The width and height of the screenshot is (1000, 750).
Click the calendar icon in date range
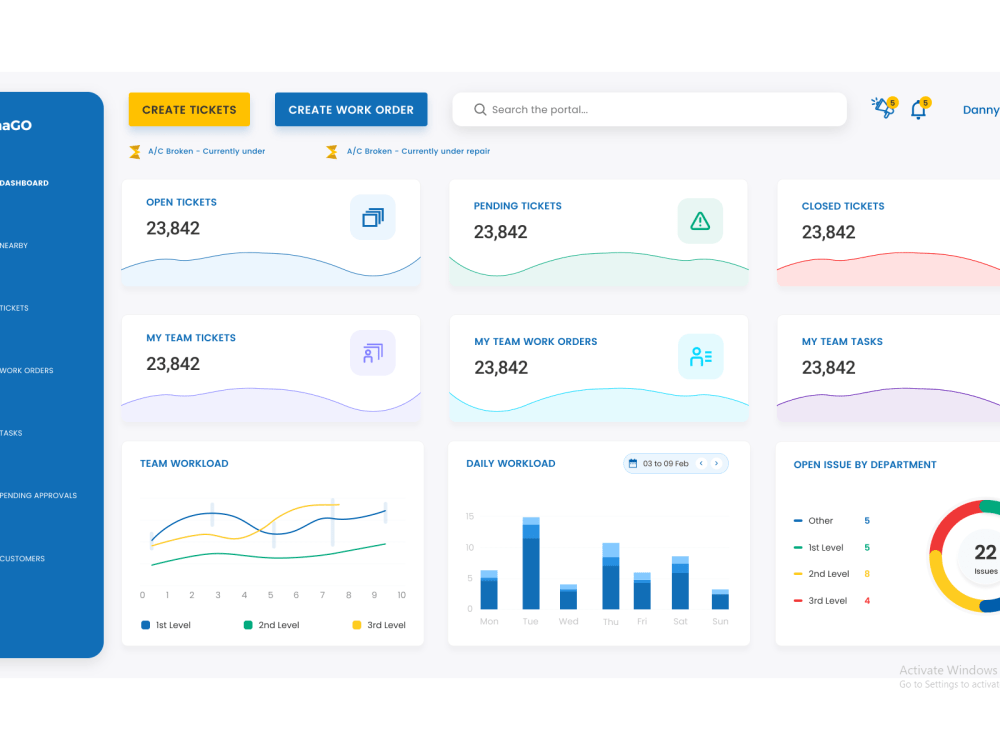(633, 464)
